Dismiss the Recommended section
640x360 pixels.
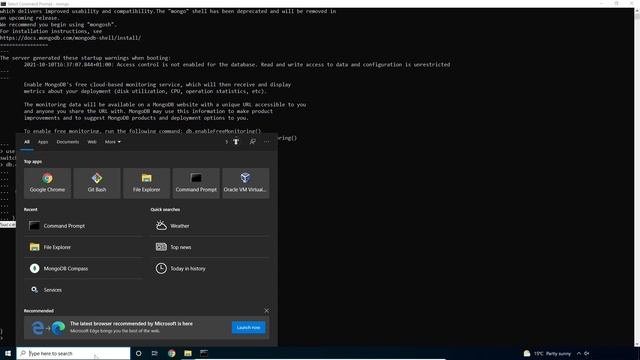267,311
